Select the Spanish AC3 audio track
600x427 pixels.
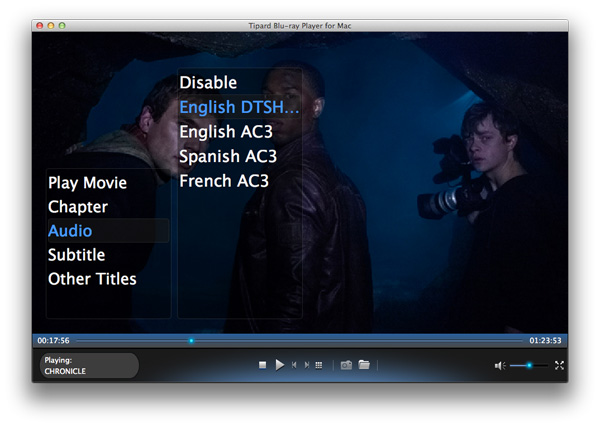tap(228, 156)
